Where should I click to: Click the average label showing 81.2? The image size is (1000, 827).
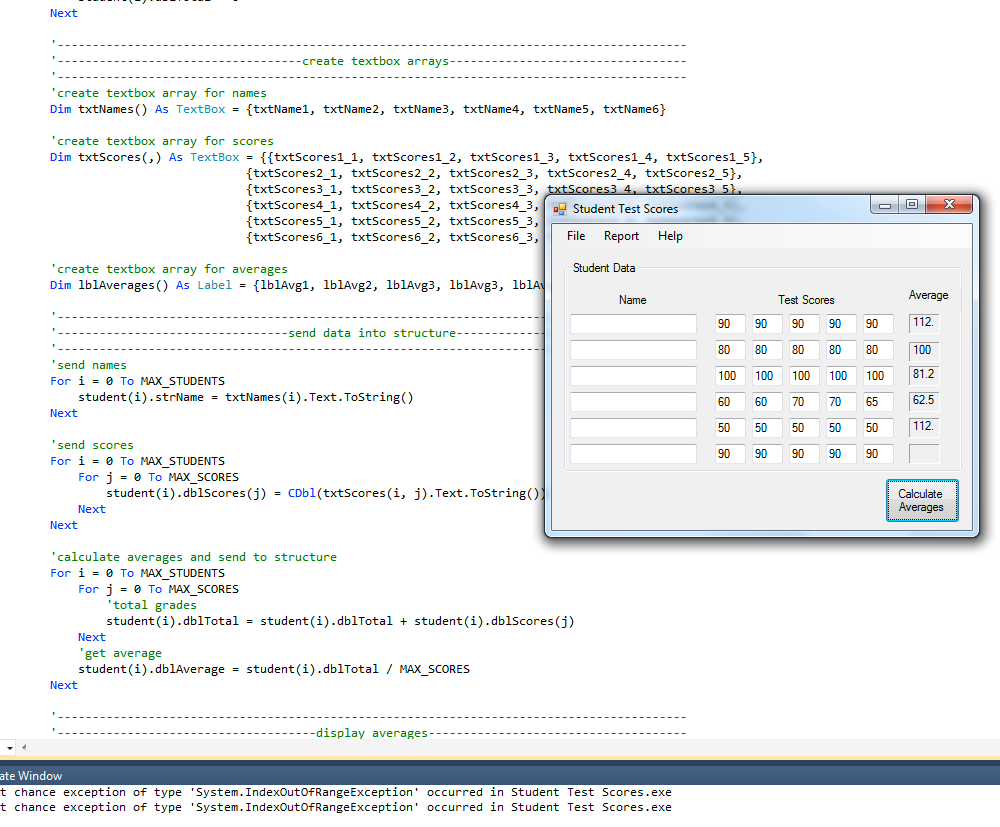[x=924, y=374]
